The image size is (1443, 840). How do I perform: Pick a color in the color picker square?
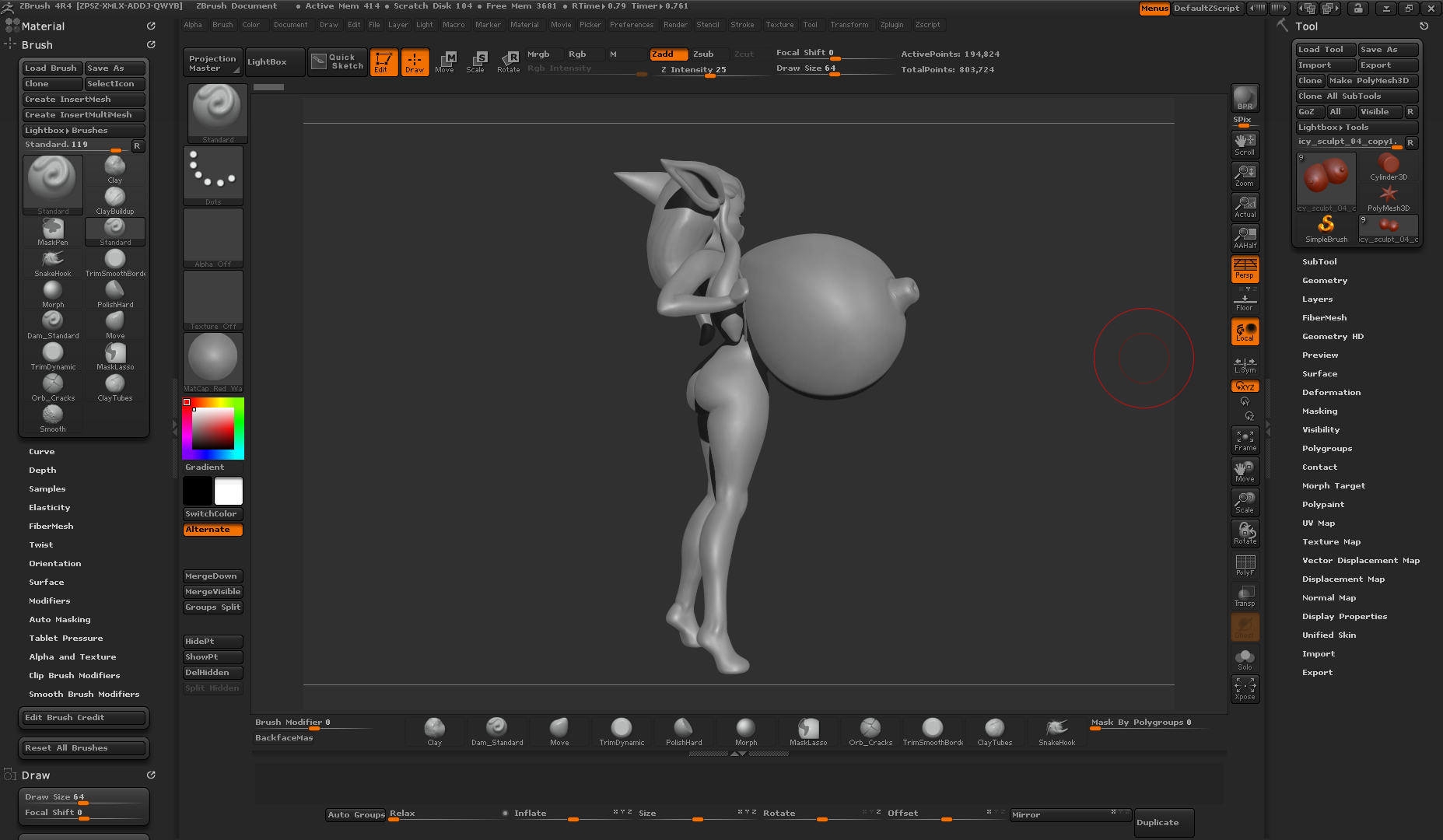pyautogui.click(x=213, y=429)
